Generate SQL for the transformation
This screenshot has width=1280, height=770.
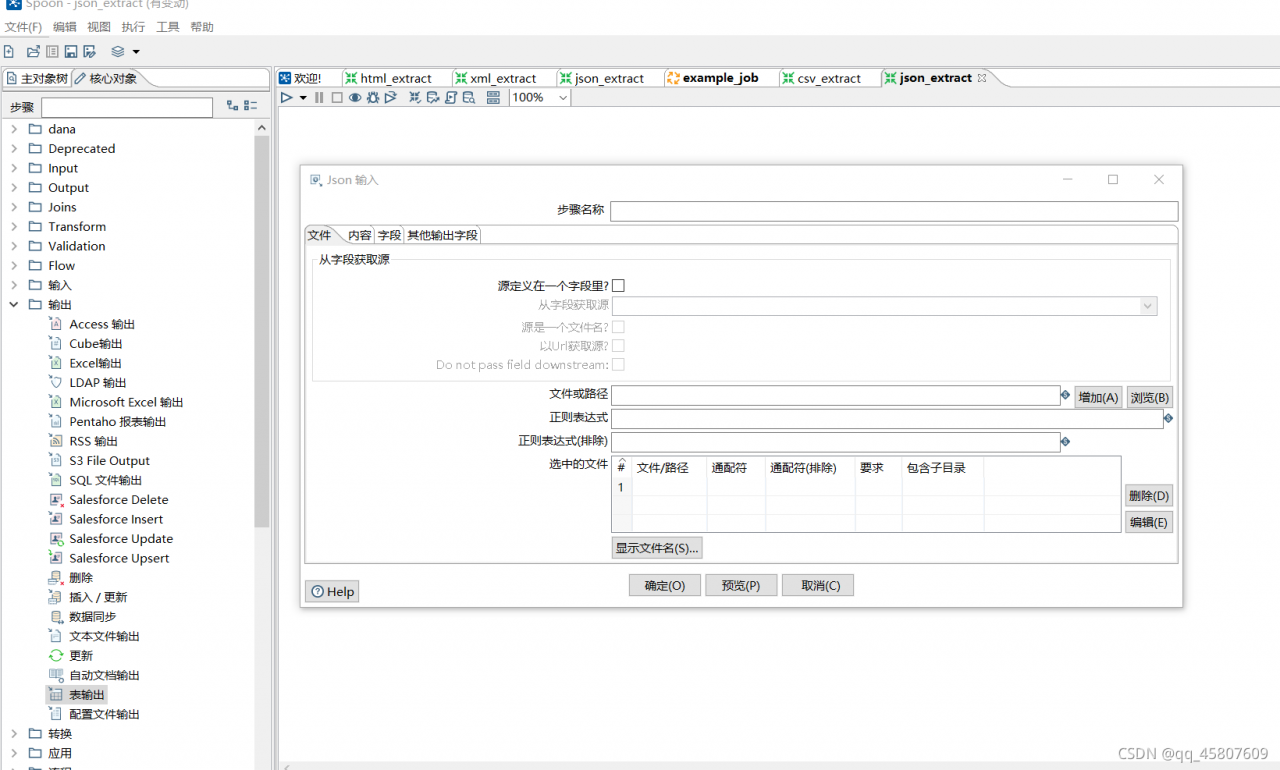[451, 97]
